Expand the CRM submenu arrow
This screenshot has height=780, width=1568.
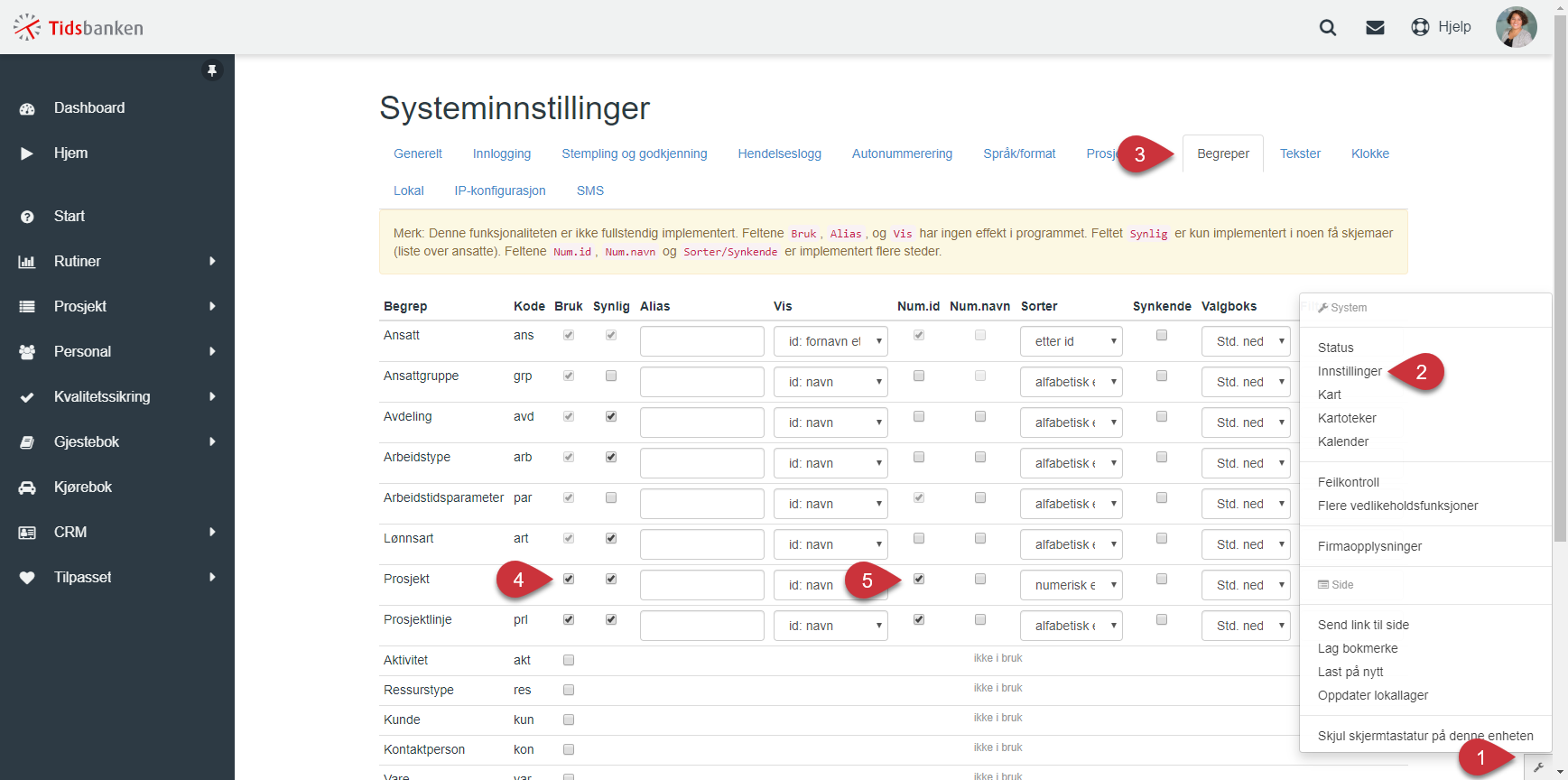click(x=212, y=532)
